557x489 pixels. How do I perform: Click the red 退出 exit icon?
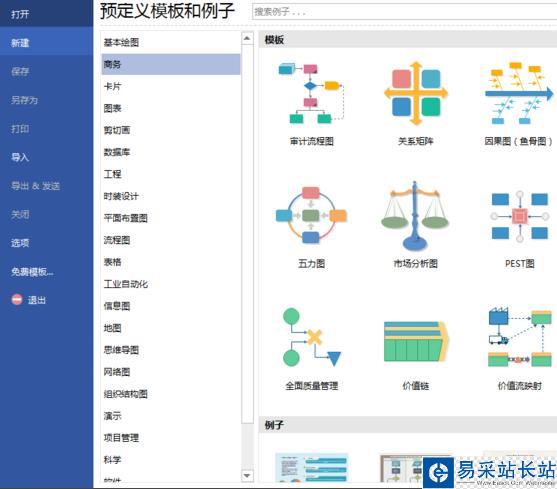[17, 300]
